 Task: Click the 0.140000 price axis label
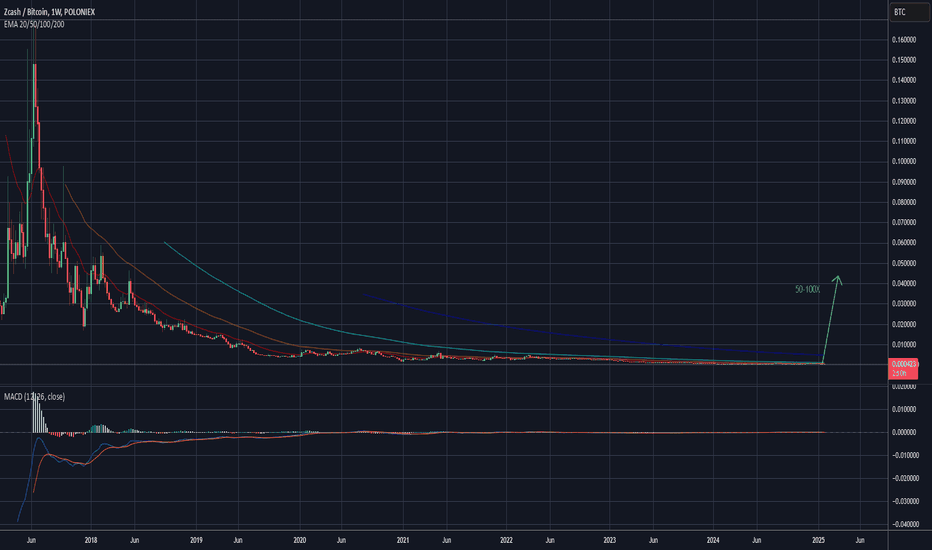[x=903, y=80]
